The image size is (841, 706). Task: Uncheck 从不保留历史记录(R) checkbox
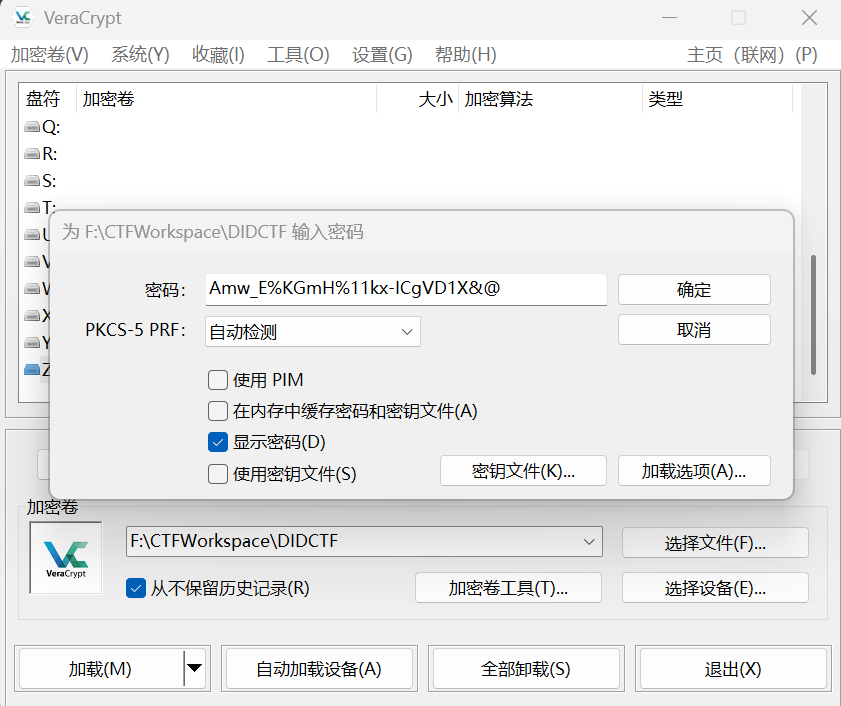[136, 588]
